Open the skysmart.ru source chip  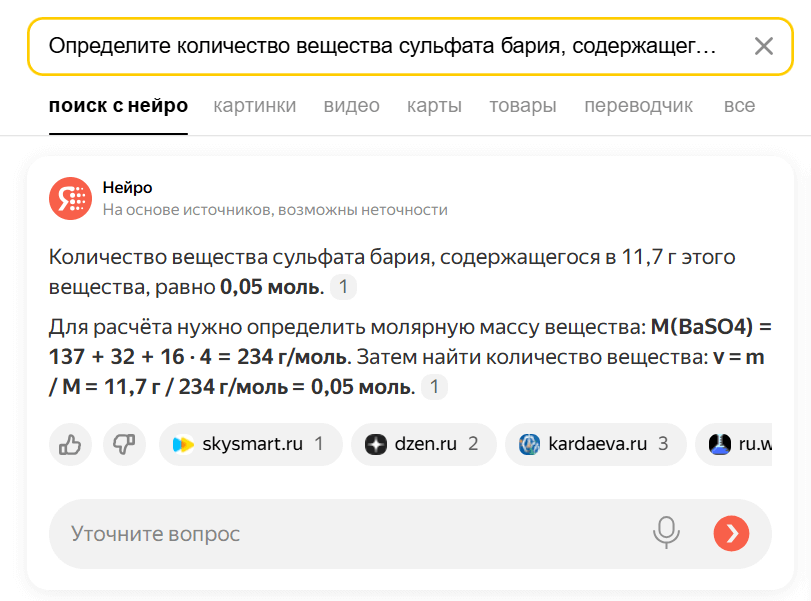[x=250, y=445]
